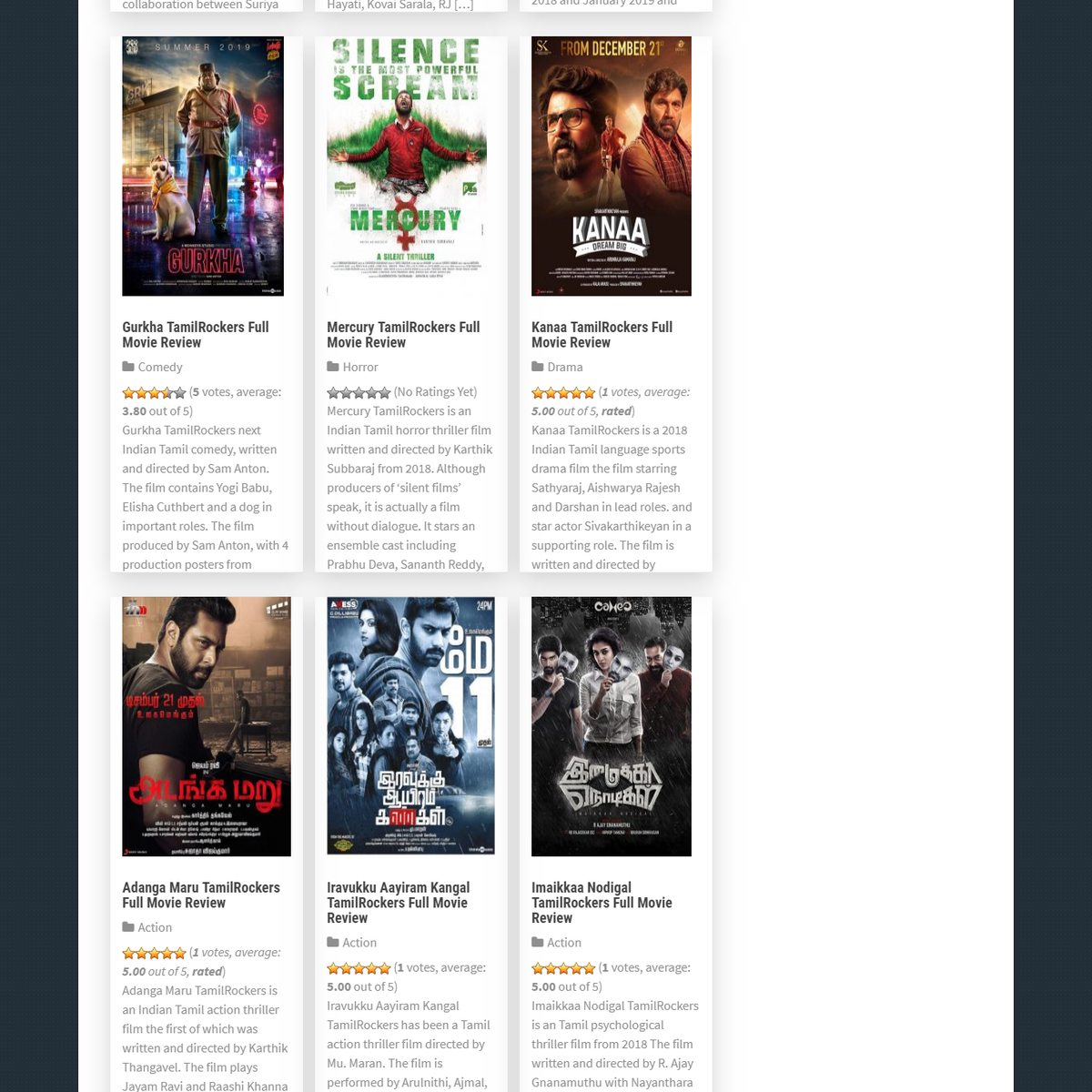
Task: Select the Drama category under Kanaa
Action: pos(565,367)
